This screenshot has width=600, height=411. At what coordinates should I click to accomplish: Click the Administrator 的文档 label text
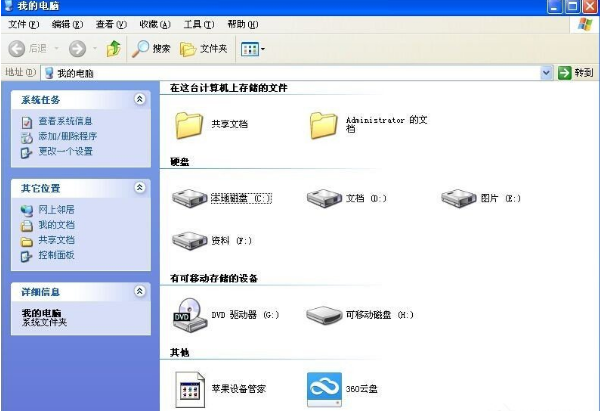(386, 124)
